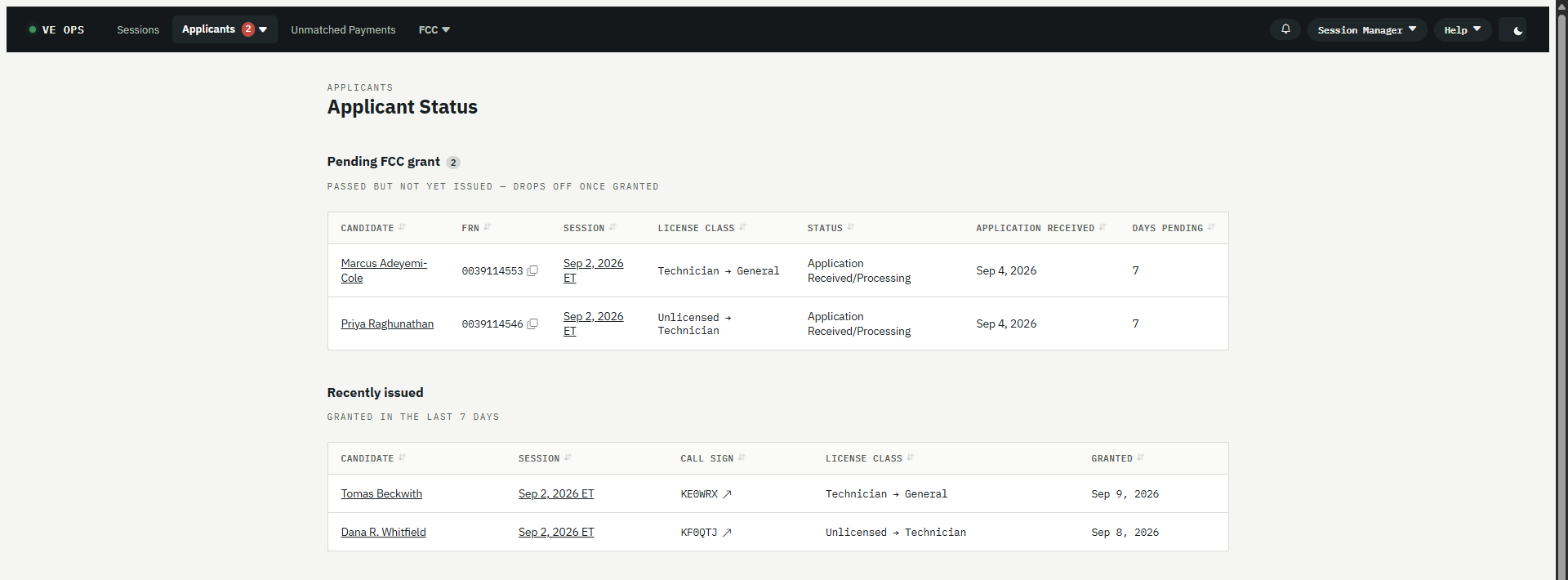Screen dimensions: 1568x580
Task: Sort pending table by FRN
Action: coord(476,228)
